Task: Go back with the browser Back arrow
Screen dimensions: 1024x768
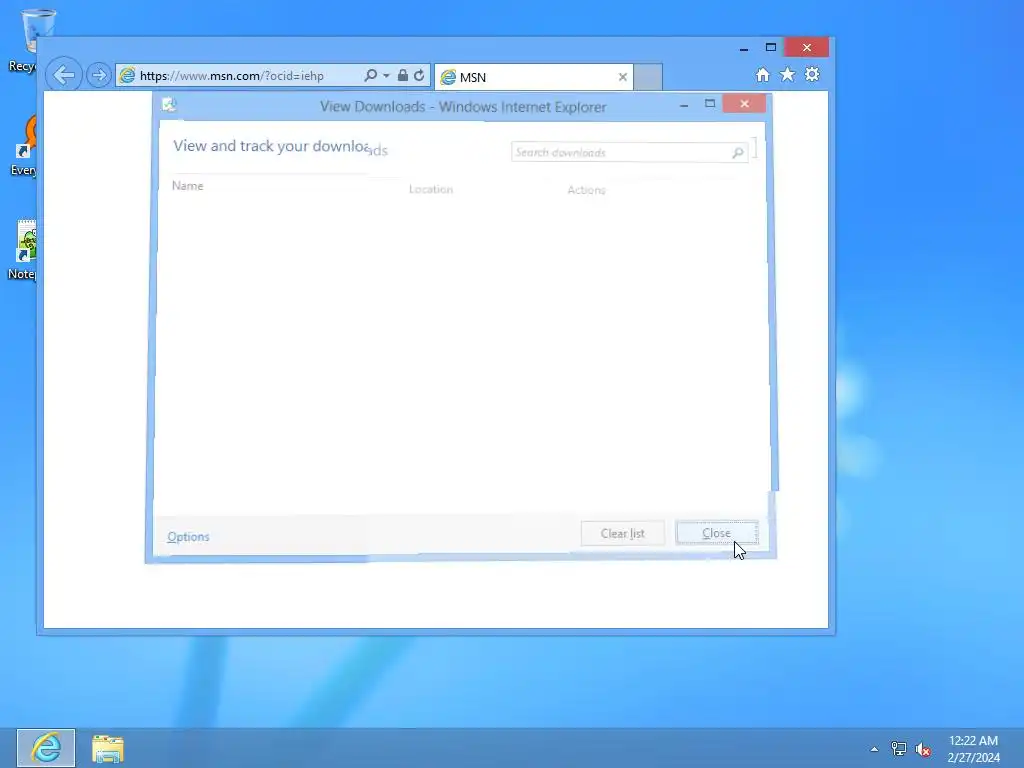Action: tap(64, 75)
